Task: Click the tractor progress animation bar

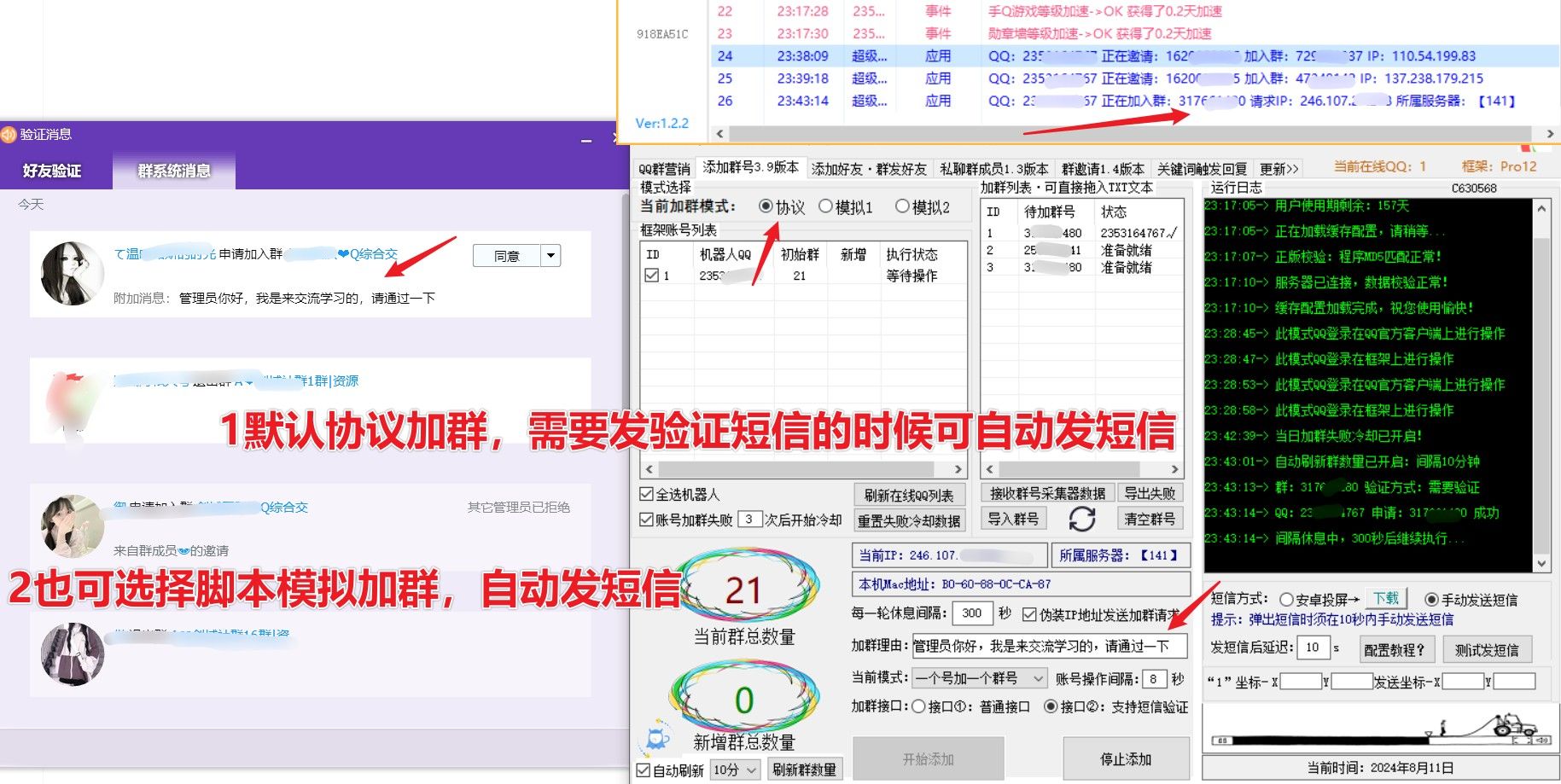Action: [1381, 728]
